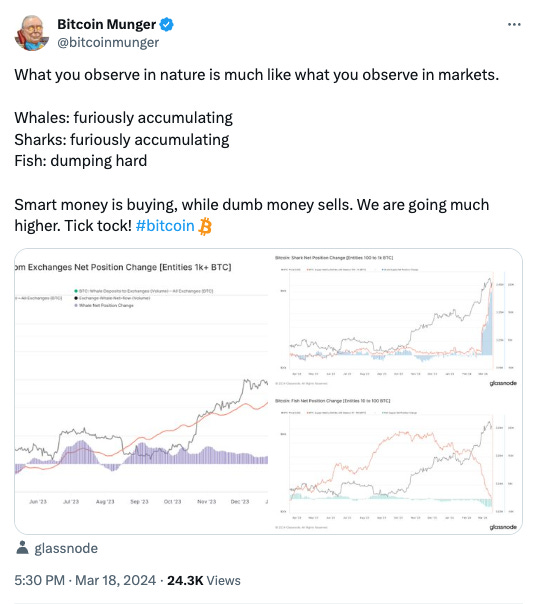Click the #bitcoin hashtag
538x604 pixels.
165,226
